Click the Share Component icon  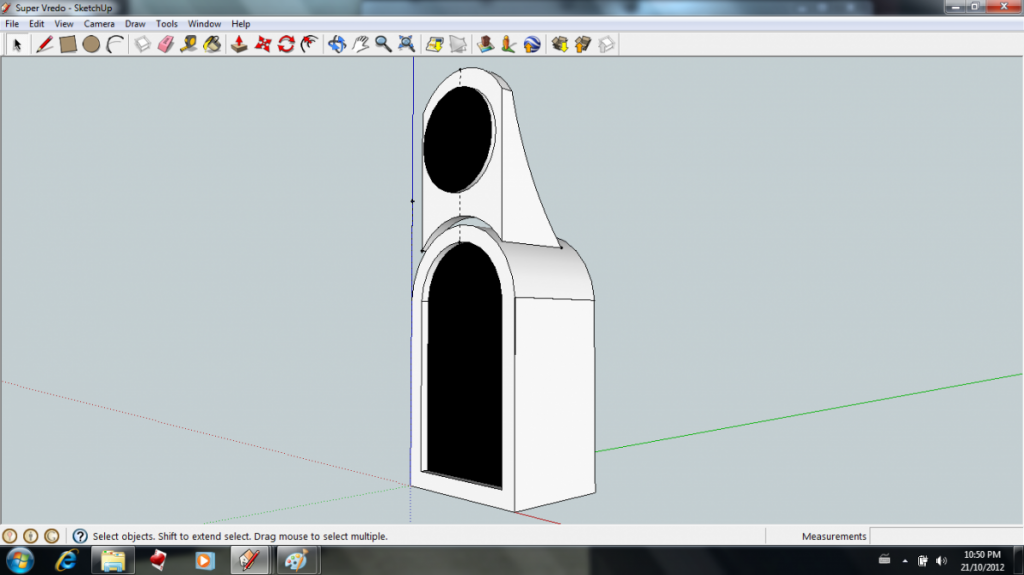pyautogui.click(x=606, y=44)
